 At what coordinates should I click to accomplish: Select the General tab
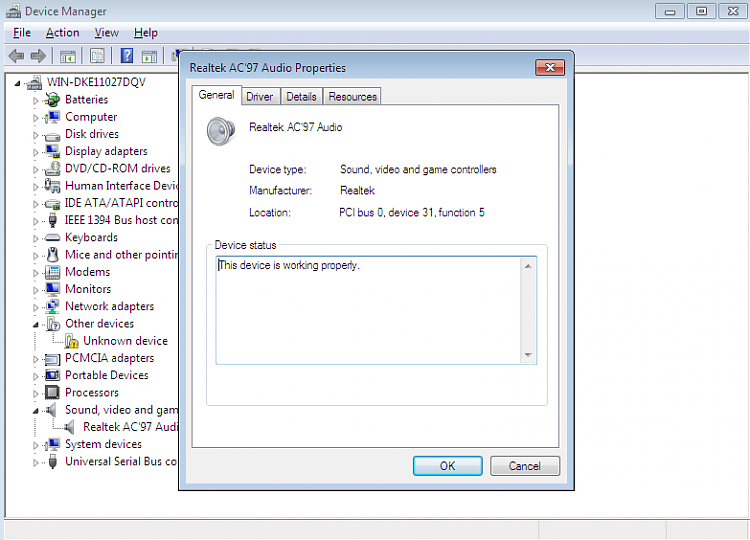point(216,95)
